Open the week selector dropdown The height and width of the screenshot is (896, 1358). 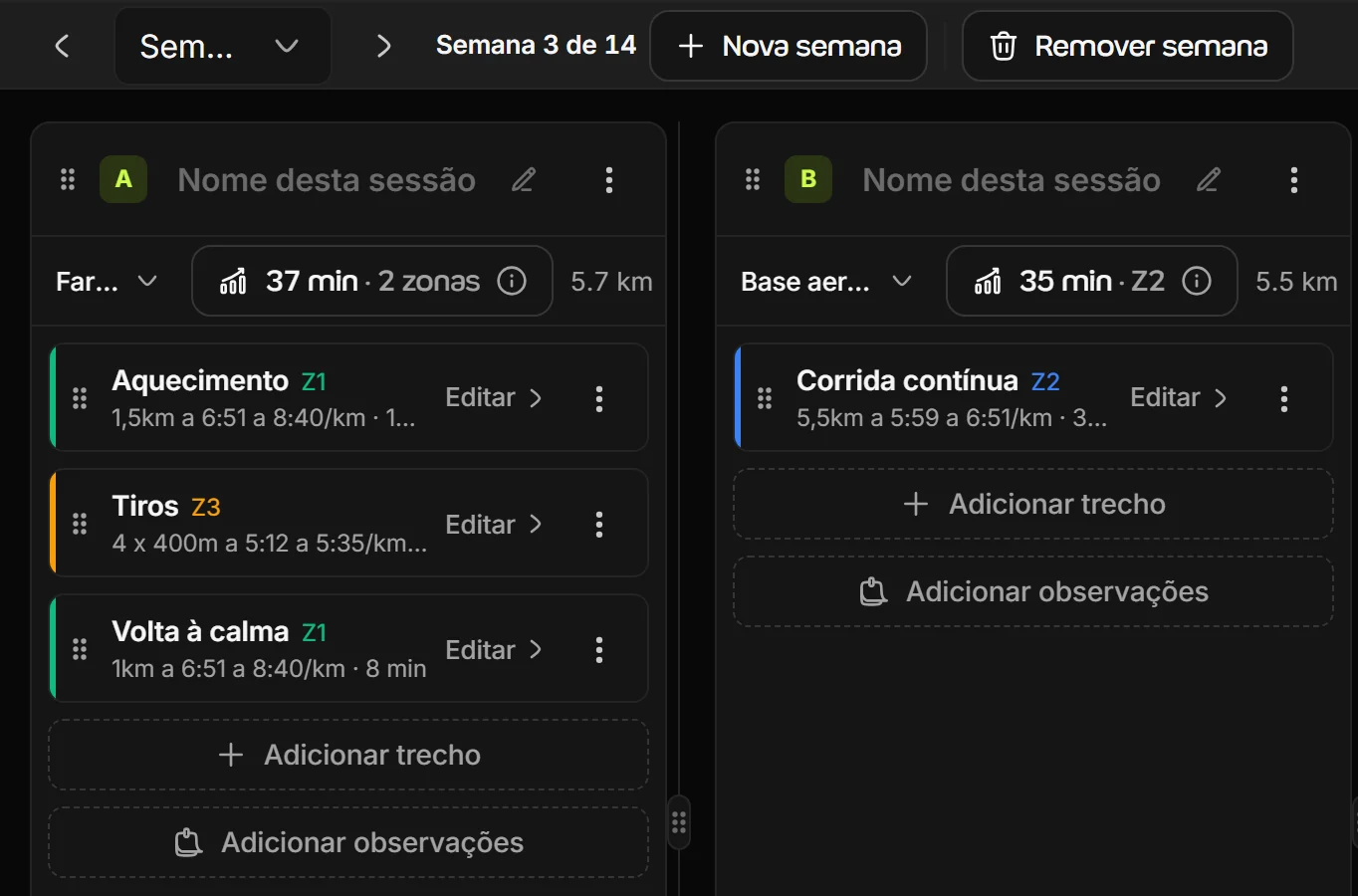pos(222,46)
